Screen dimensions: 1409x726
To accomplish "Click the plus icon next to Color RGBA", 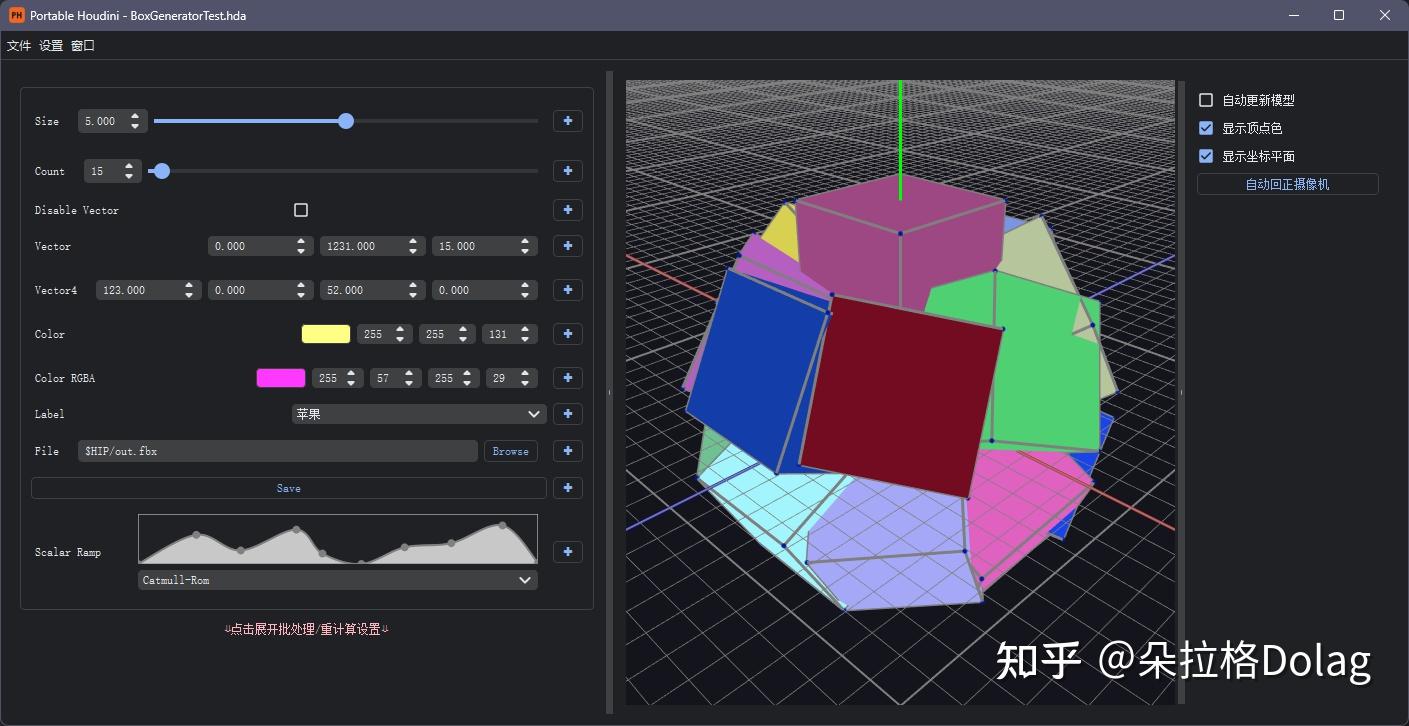I will click(x=567, y=378).
